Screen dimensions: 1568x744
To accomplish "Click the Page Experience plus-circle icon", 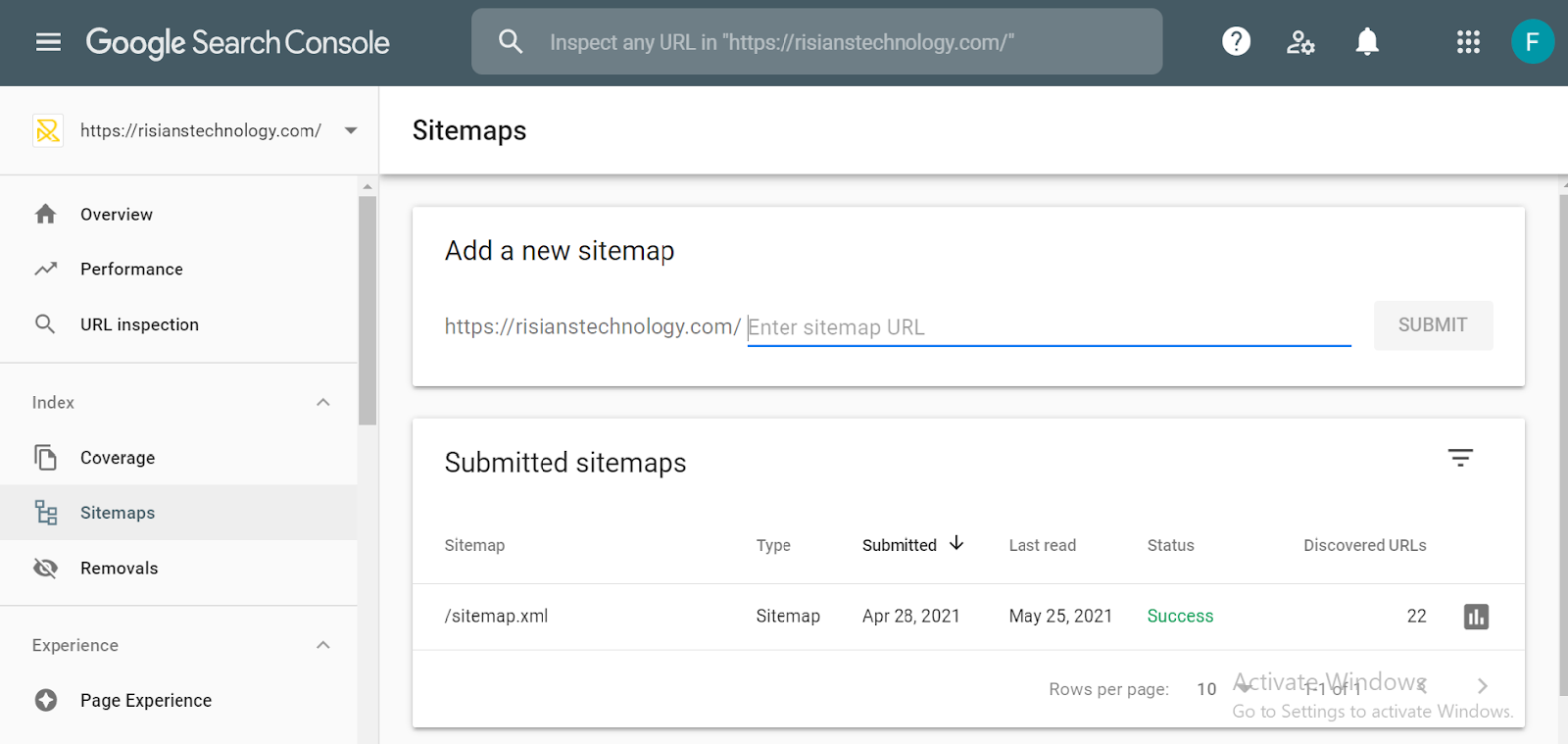I will (45, 700).
